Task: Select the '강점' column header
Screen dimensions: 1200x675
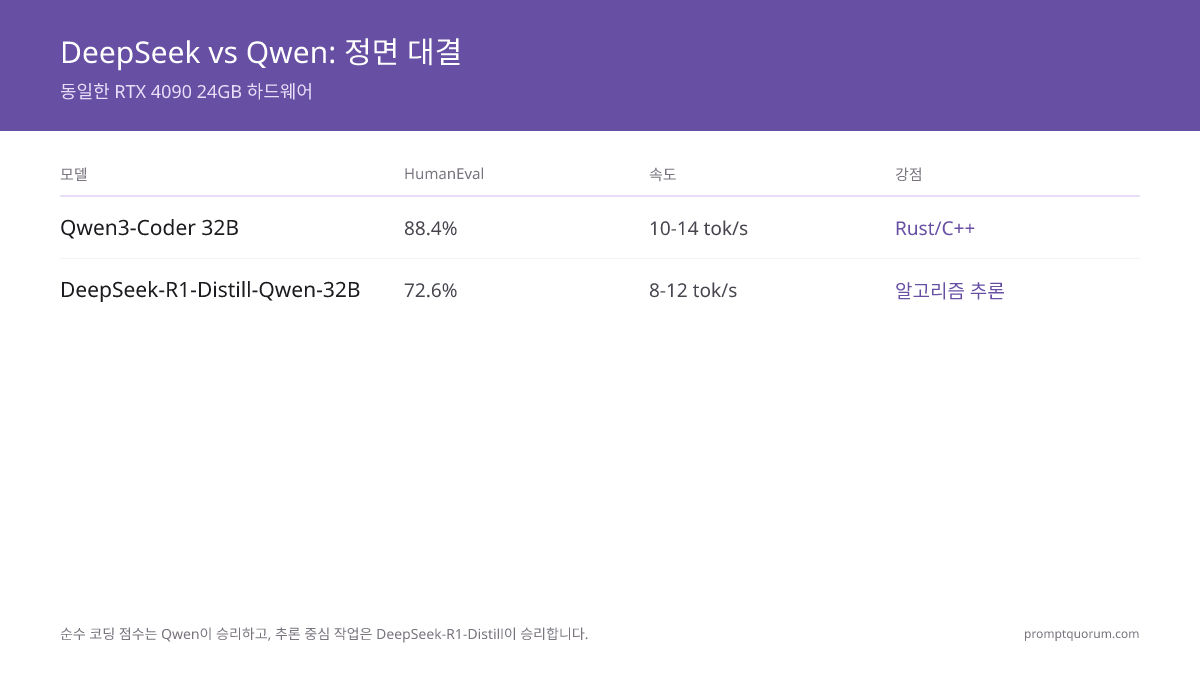Action: click(909, 174)
